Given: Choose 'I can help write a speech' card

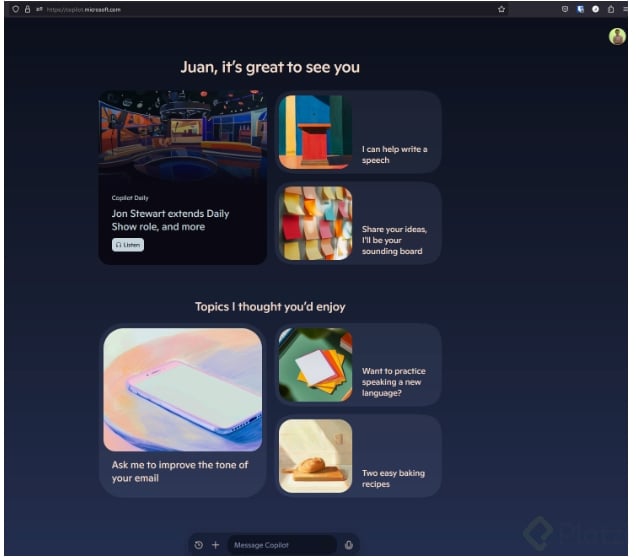Looking at the screenshot, I should (x=358, y=132).
